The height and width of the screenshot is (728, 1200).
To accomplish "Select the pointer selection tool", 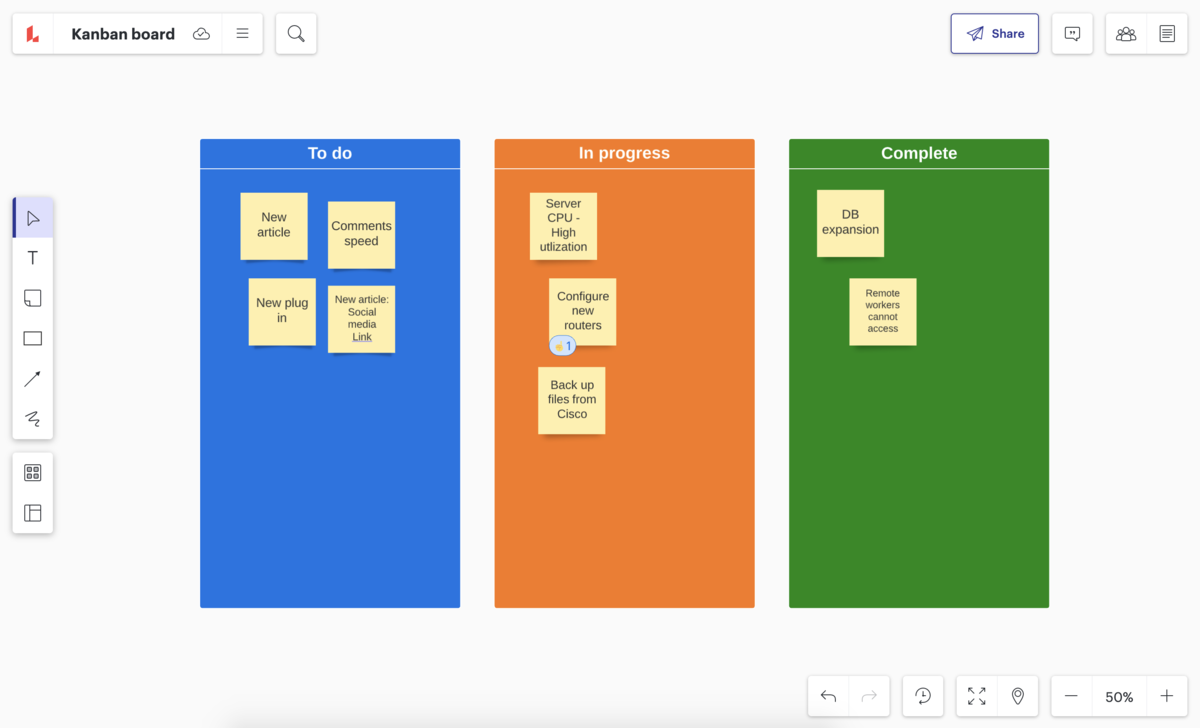I will pos(33,218).
